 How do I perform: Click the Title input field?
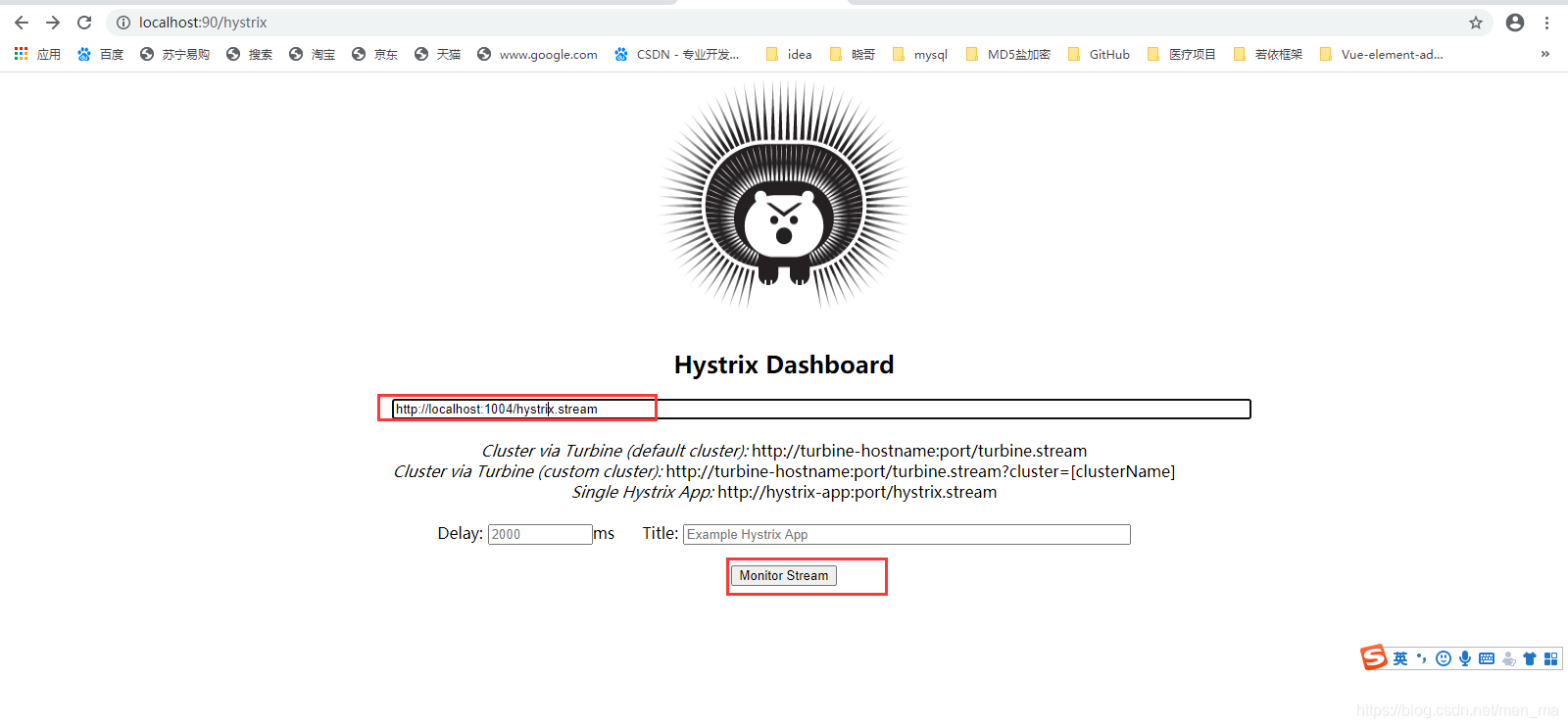906,534
